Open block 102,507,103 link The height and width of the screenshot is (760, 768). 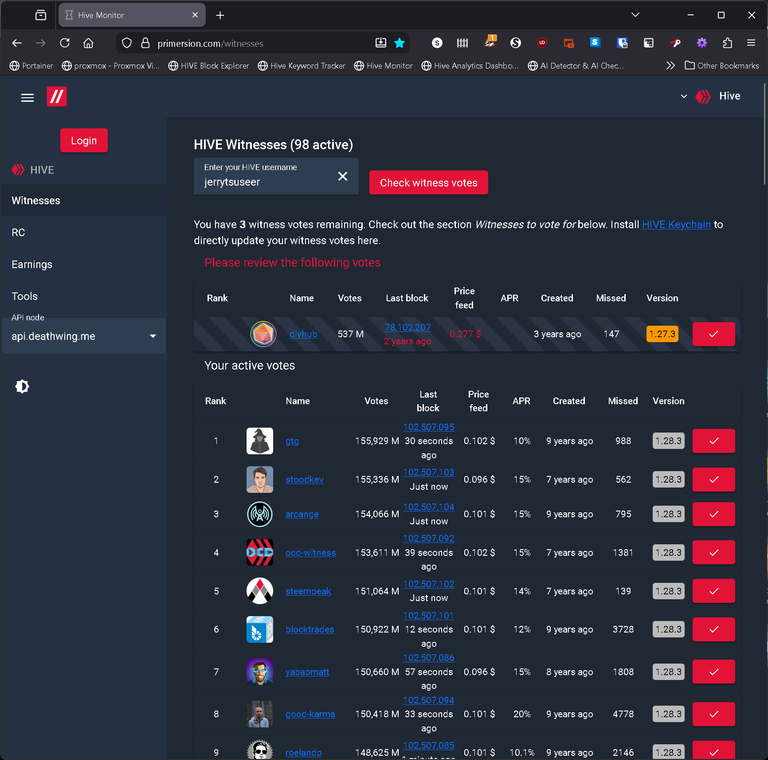[429, 473]
